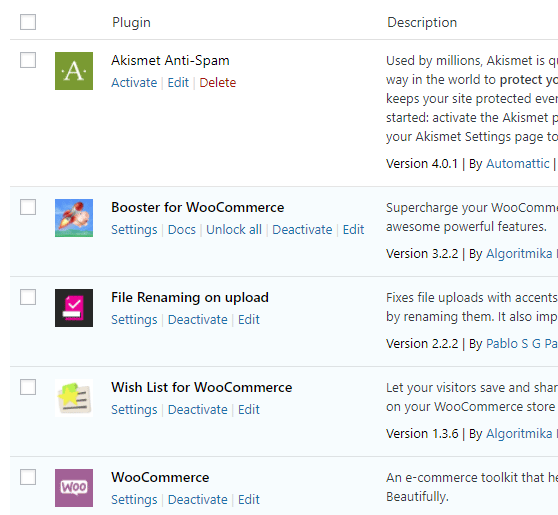Click the File Renaming on upload icon
This screenshot has height=515, width=558.
tap(74, 308)
